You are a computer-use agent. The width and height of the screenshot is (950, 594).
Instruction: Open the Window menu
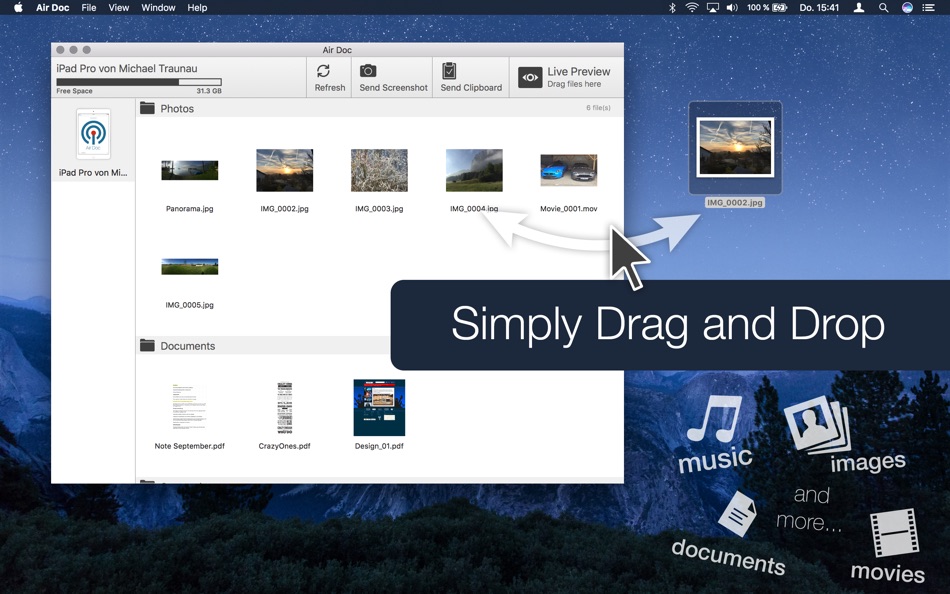tap(158, 7)
